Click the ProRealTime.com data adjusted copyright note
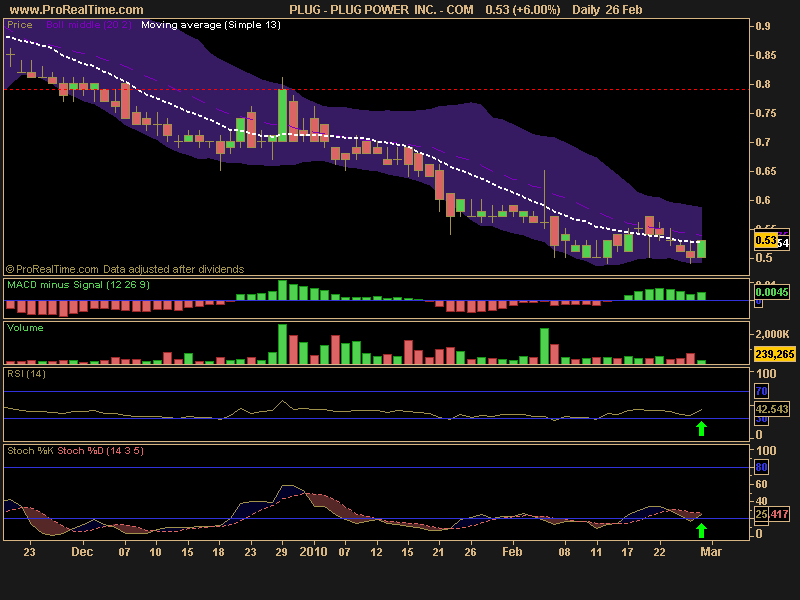Screen dimensions: 800x600 click(125, 269)
